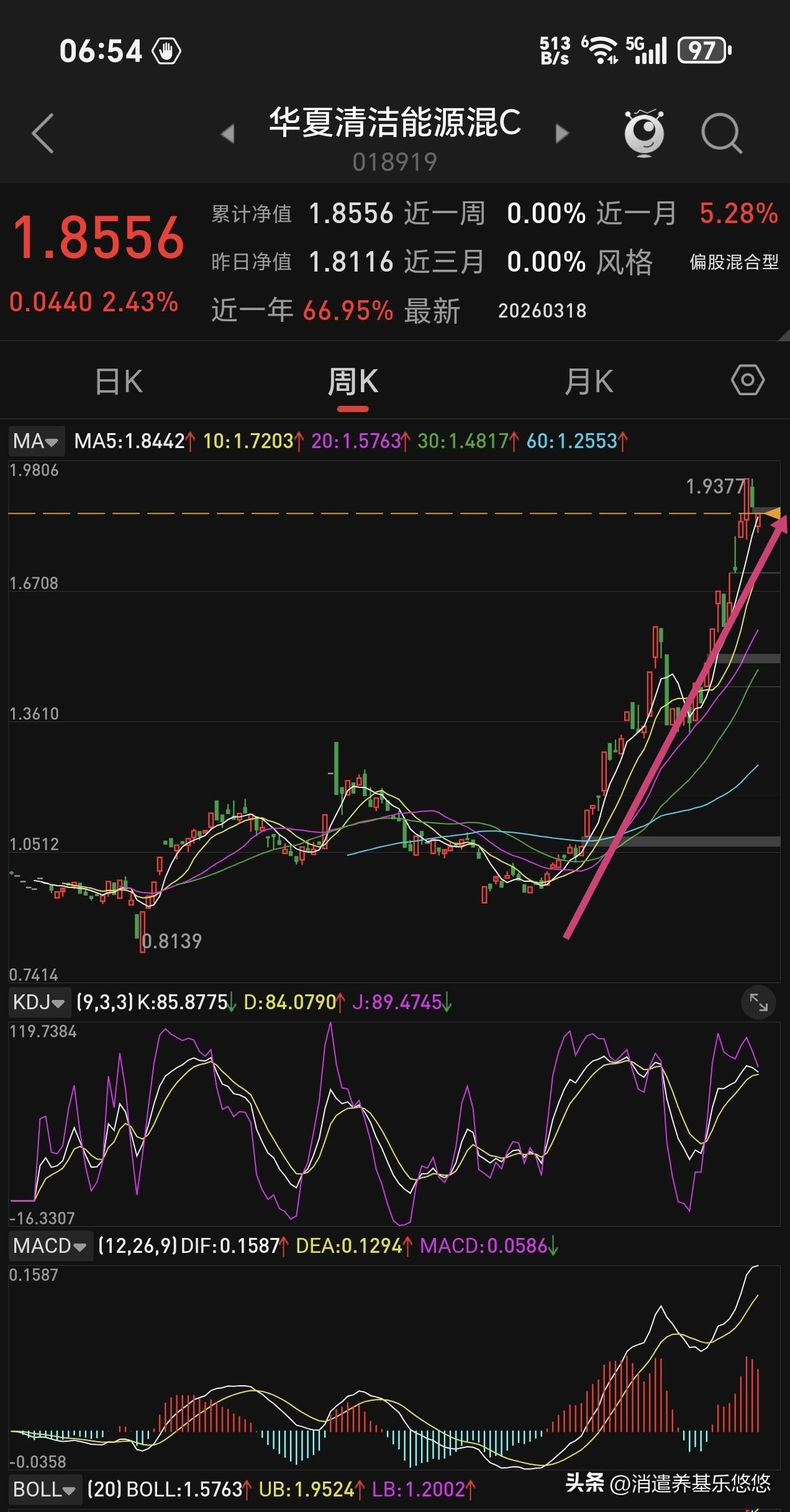Go to previous fund with left triangle
The height and width of the screenshot is (1512, 790).
[x=228, y=133]
